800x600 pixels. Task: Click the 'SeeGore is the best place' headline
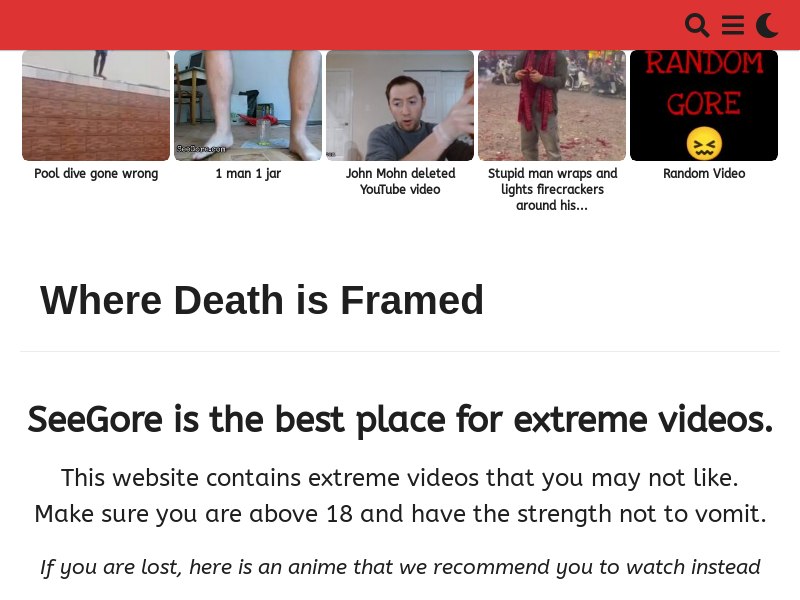tap(400, 419)
